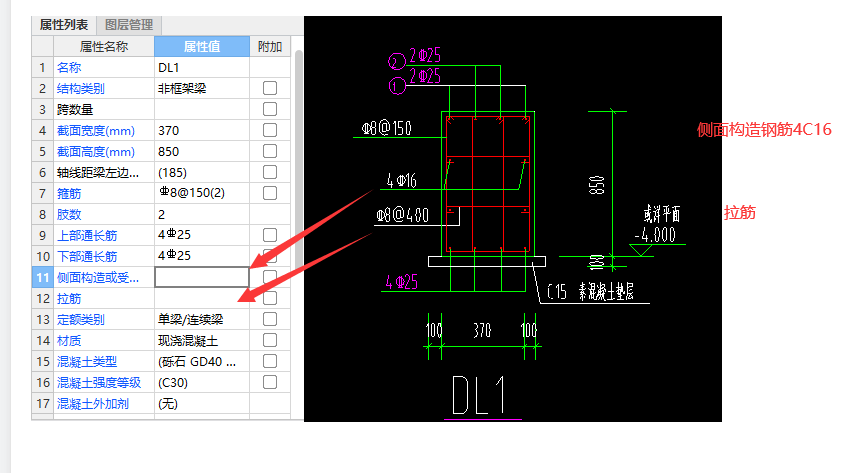The width and height of the screenshot is (852, 473).
Task: Select the 名称 value DL1
Action: pyautogui.click(x=168, y=67)
